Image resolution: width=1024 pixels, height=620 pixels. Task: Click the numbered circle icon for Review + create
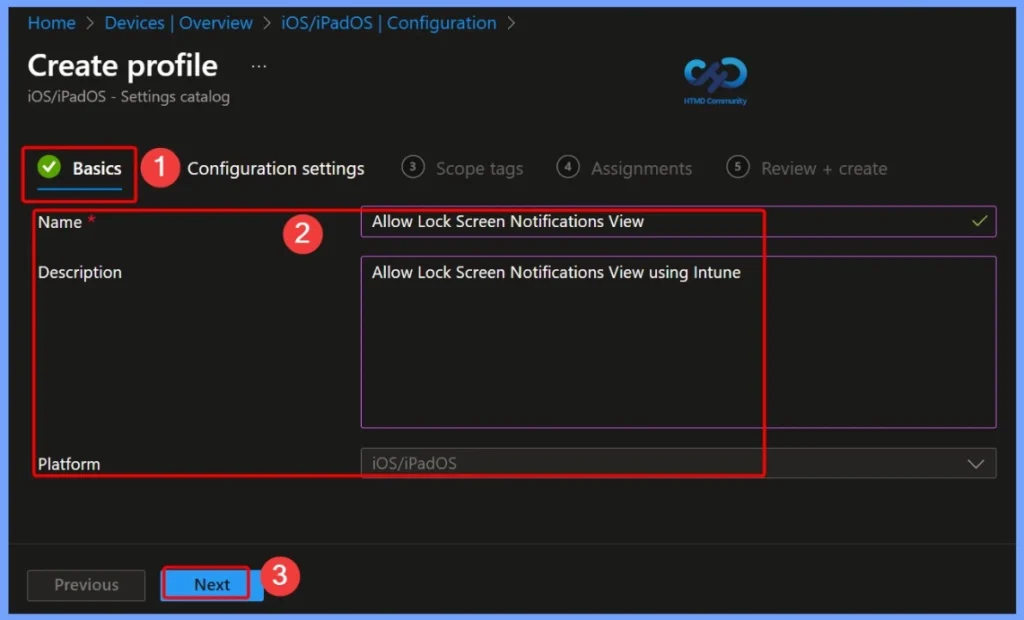[x=737, y=168]
